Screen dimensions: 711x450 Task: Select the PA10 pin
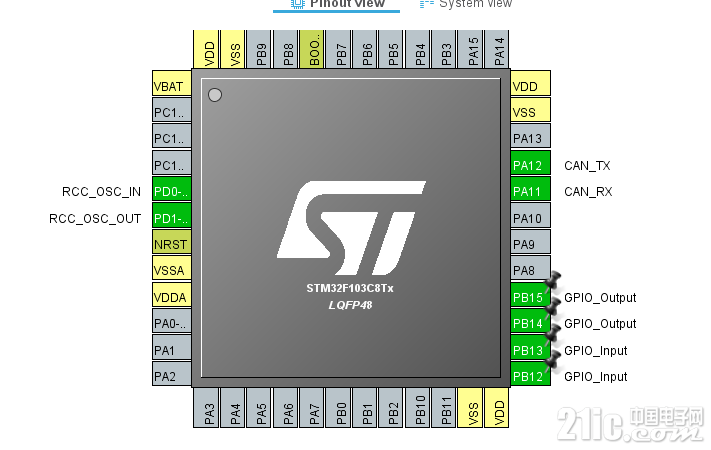click(531, 215)
